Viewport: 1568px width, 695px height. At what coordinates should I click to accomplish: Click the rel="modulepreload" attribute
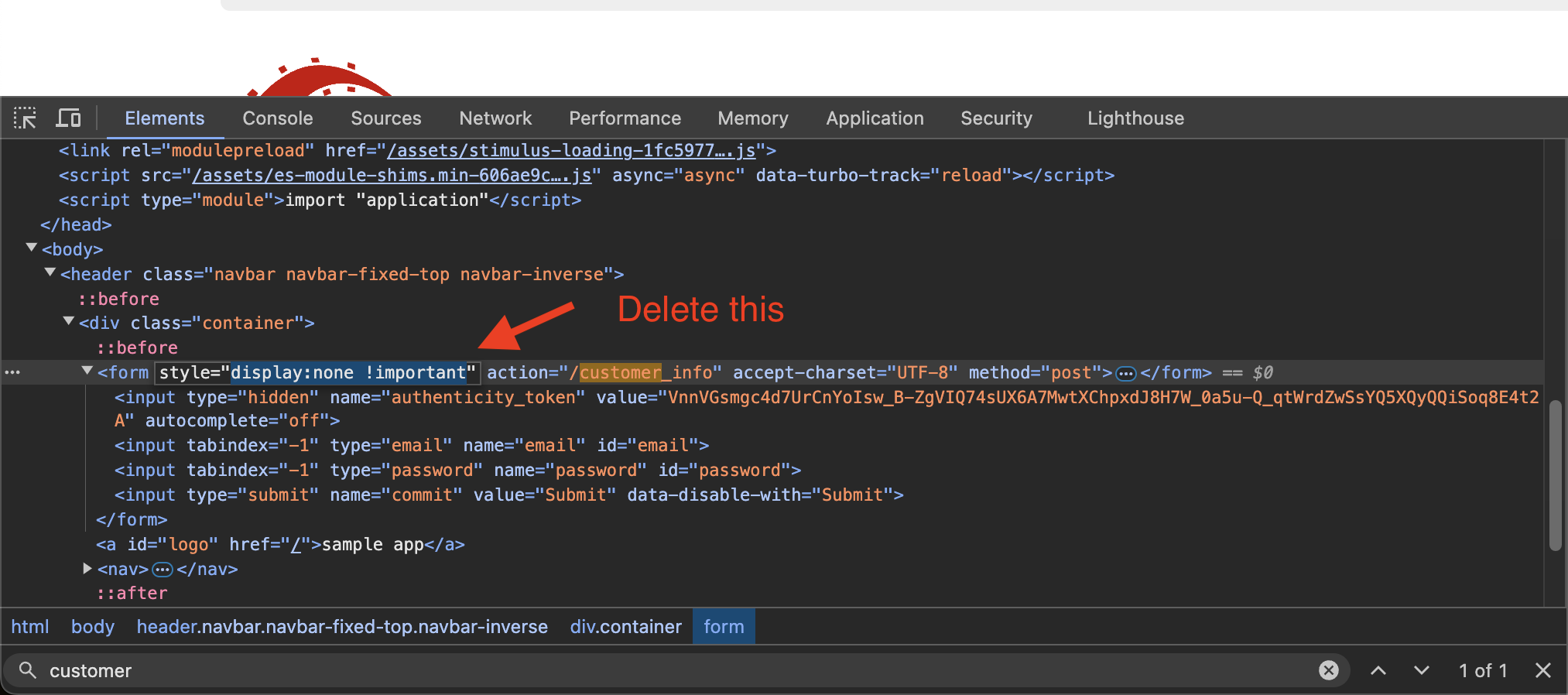[217, 150]
